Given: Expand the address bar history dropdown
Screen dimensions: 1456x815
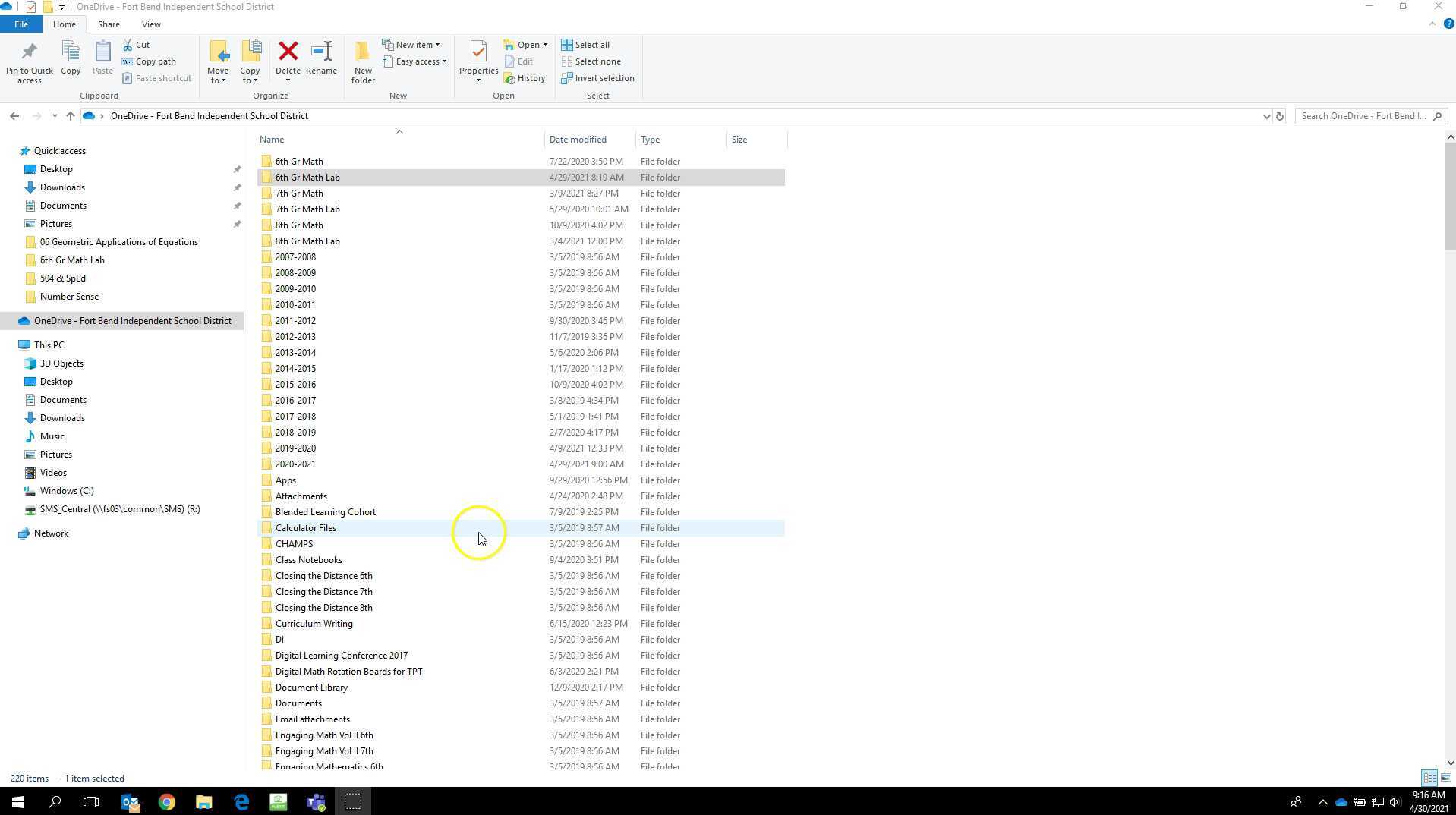Looking at the screenshot, I should click(x=1265, y=116).
